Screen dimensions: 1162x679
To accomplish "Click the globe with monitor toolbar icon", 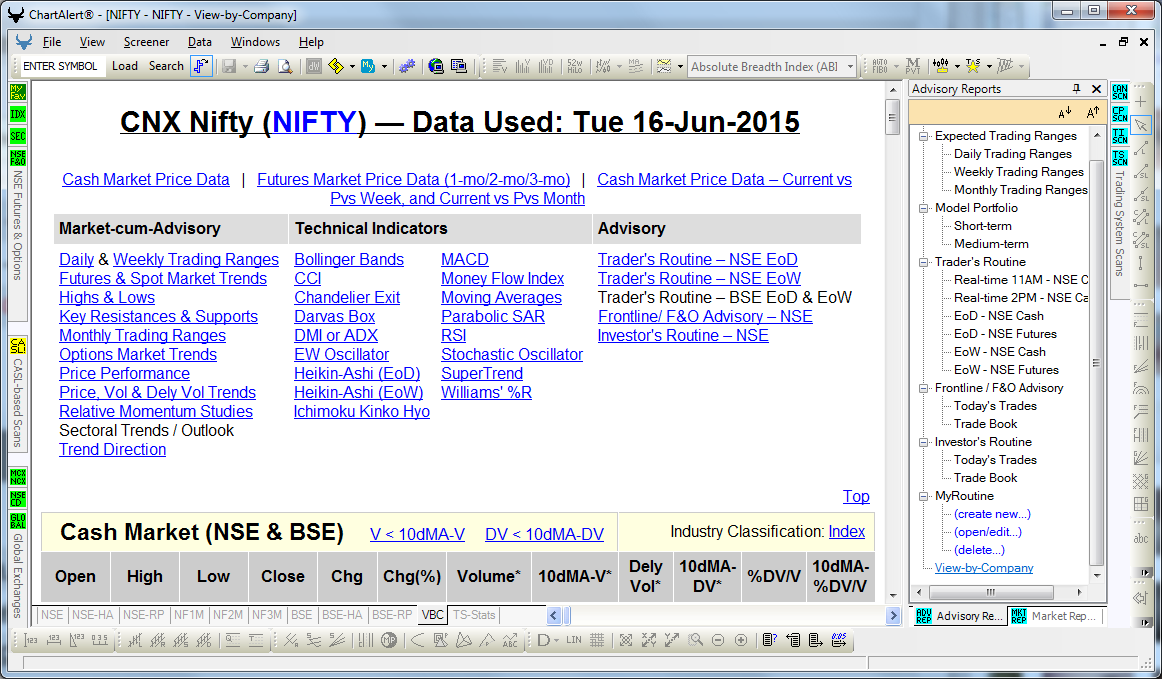I will 436,67.
